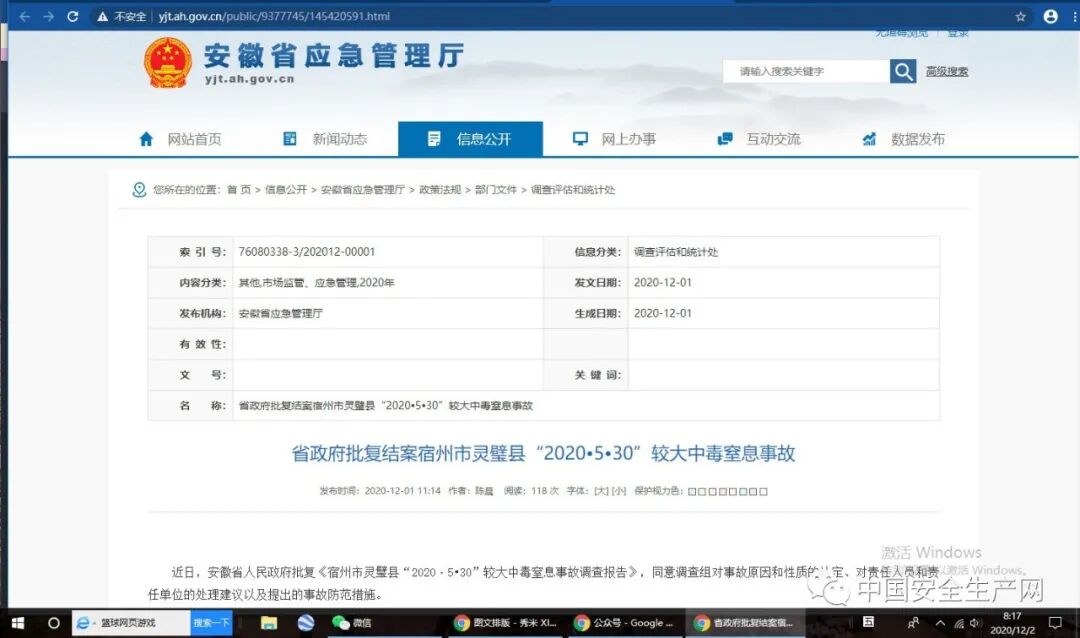Pick the first eye-protection color swatch

[693, 491]
